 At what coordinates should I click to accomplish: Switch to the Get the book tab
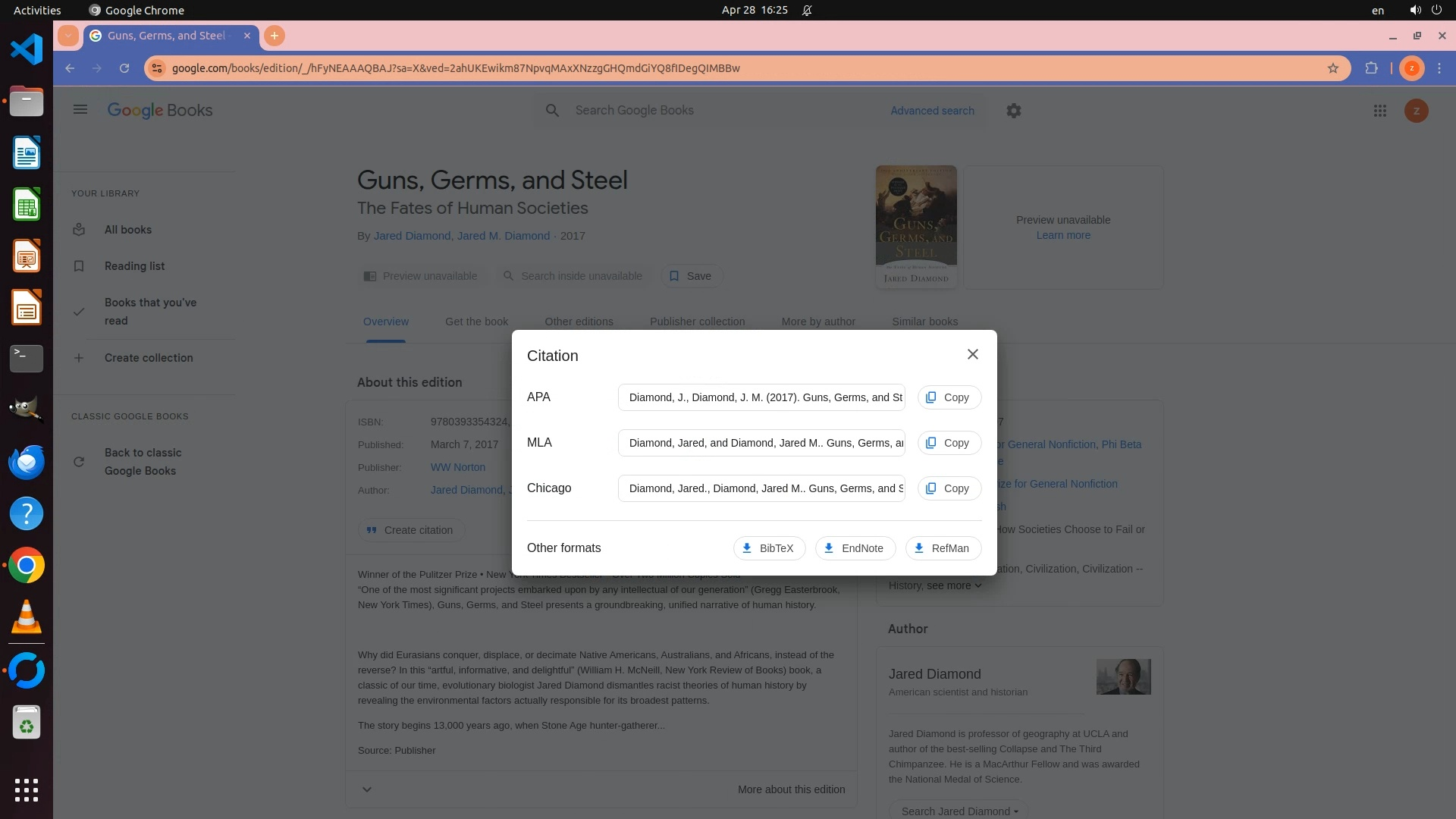[476, 322]
